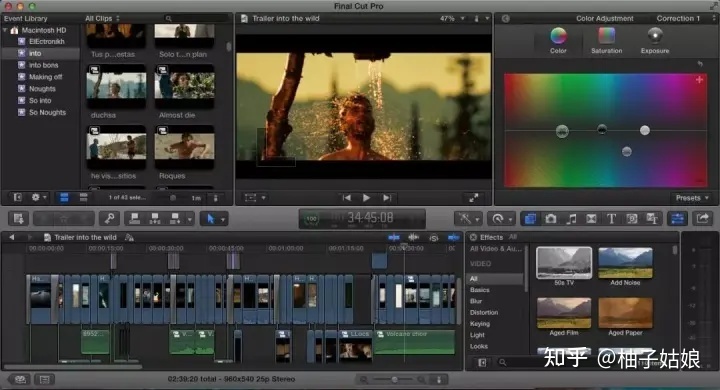The height and width of the screenshot is (390, 720).
Task: Toggle Event Library sidebar button
Action: coord(17,198)
